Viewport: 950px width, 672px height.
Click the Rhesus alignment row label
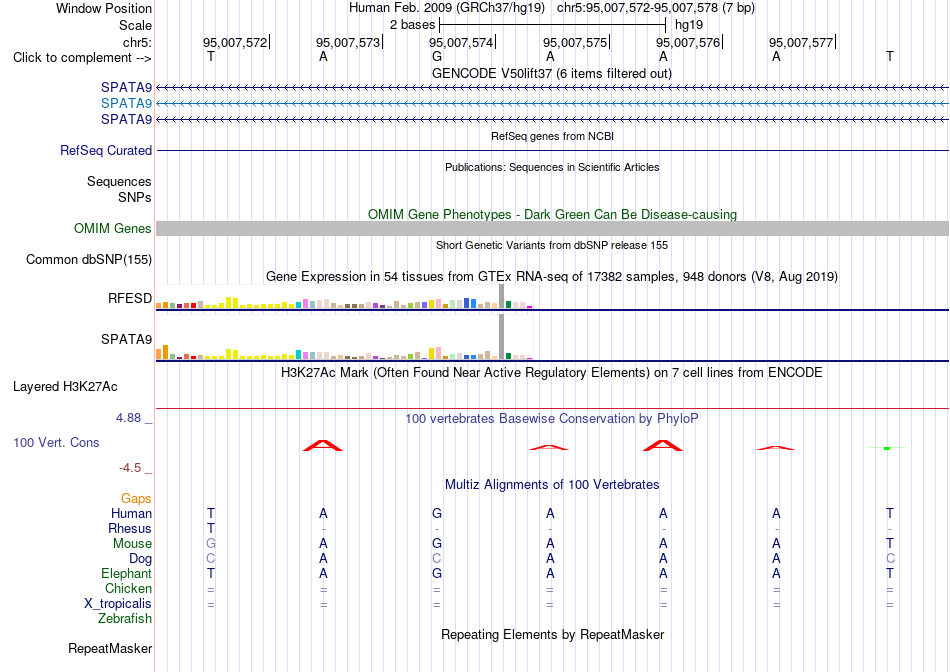click(130, 528)
